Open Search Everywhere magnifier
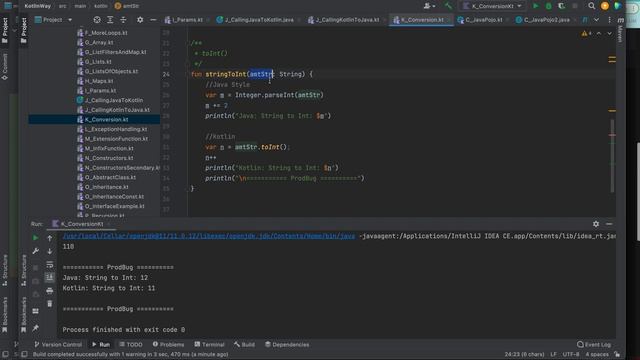Viewport: 640px width, 360px height. point(591,6)
